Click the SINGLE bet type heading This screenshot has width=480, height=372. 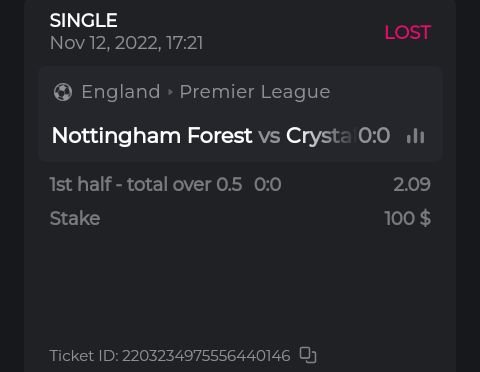point(83,20)
